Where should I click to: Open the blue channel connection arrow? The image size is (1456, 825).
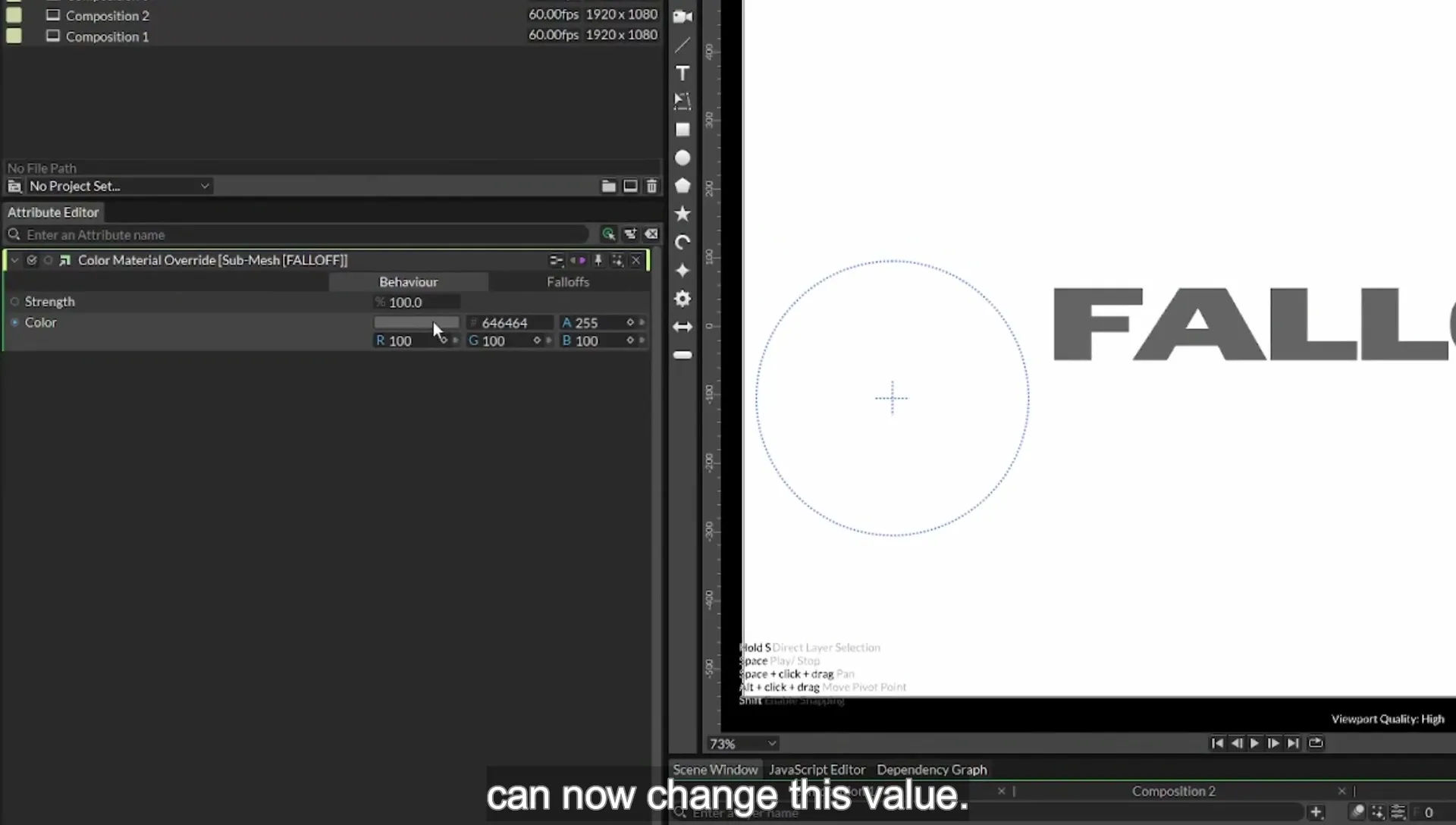click(x=642, y=340)
